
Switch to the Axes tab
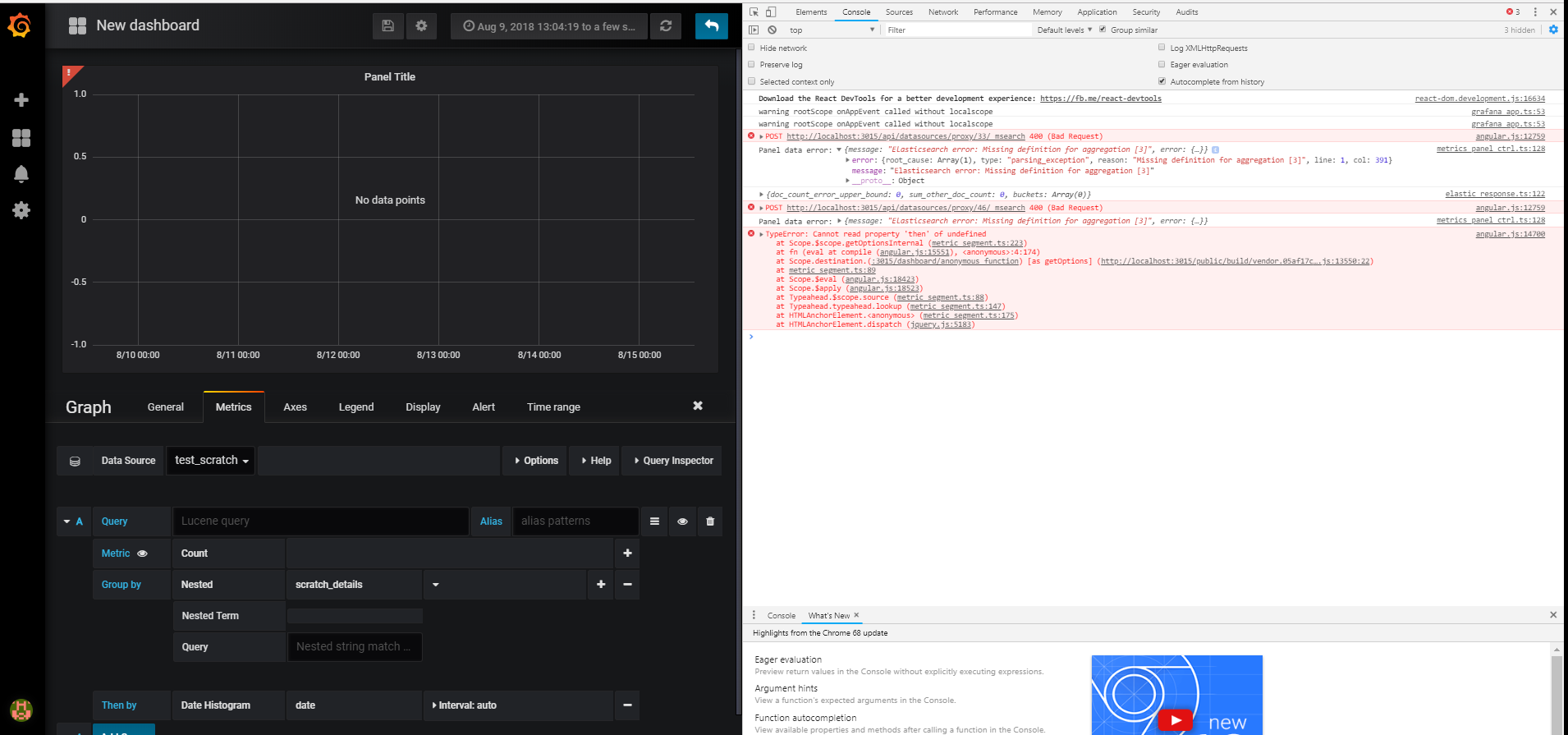(x=296, y=407)
